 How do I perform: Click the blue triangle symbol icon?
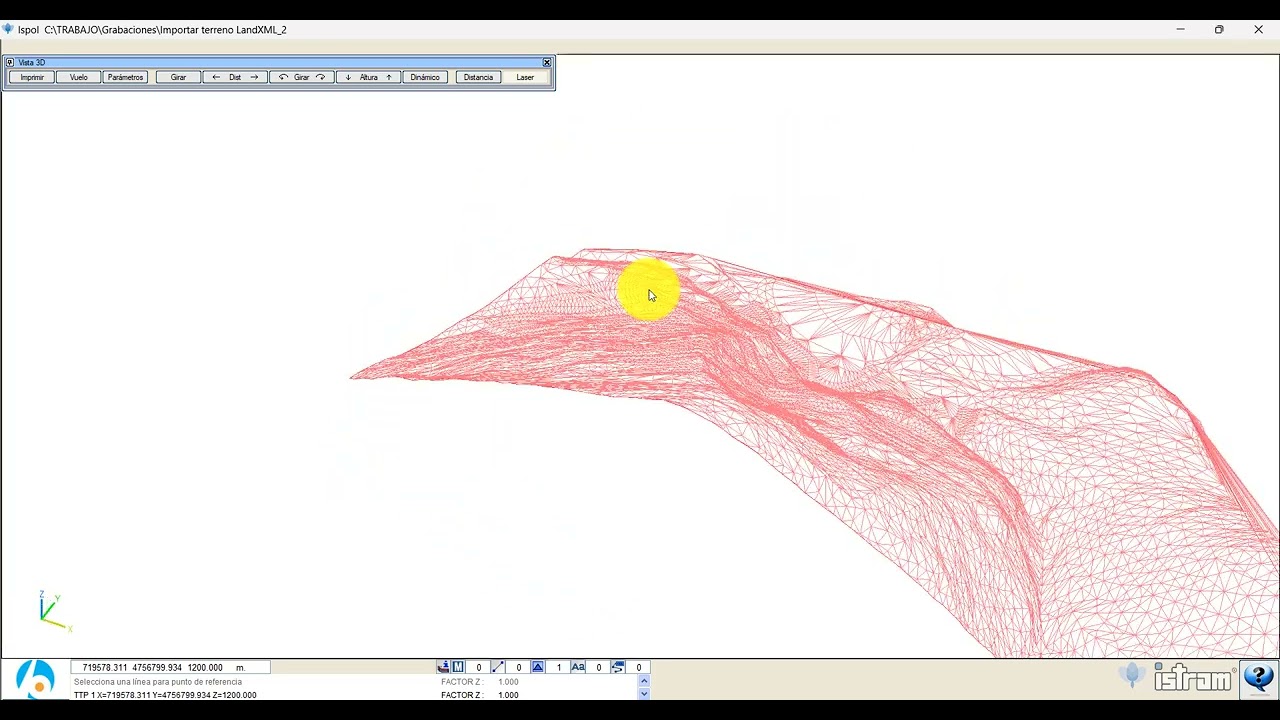[538, 667]
